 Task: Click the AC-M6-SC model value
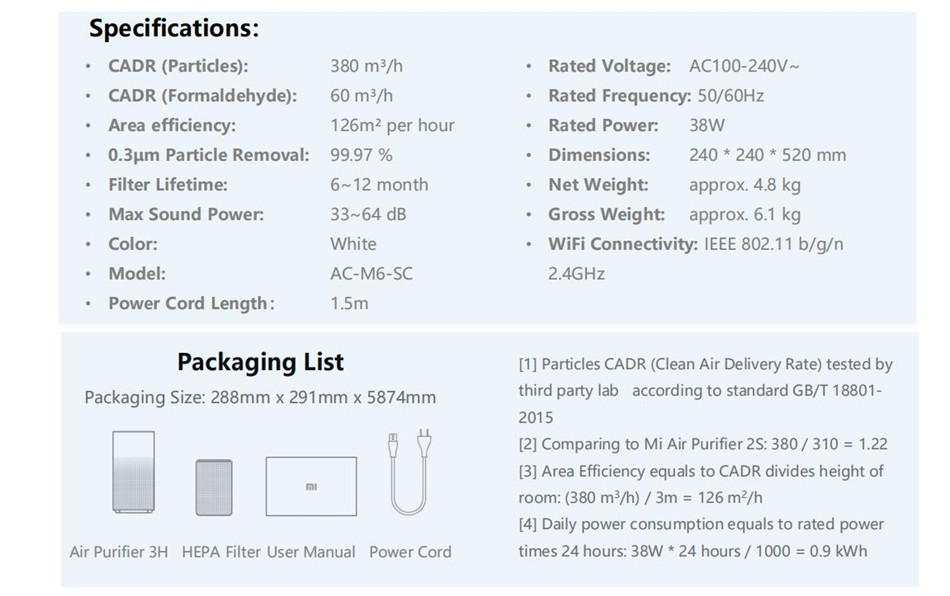[371, 274]
